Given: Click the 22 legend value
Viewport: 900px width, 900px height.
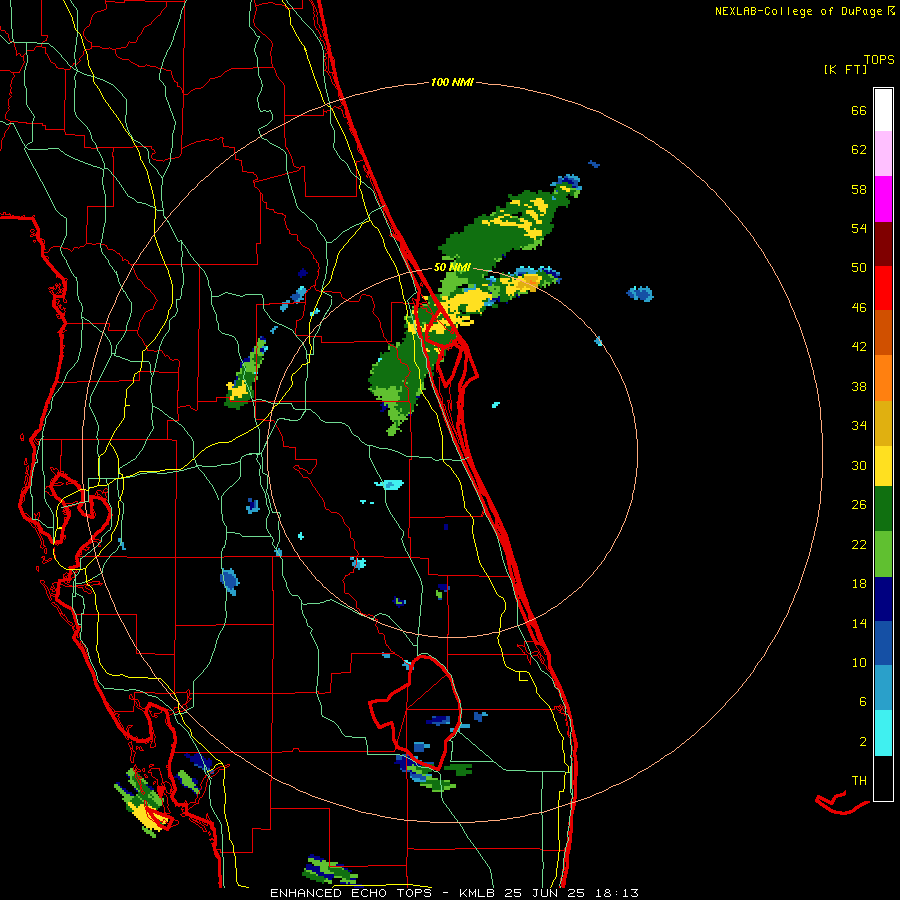Looking at the screenshot, I should [859, 545].
